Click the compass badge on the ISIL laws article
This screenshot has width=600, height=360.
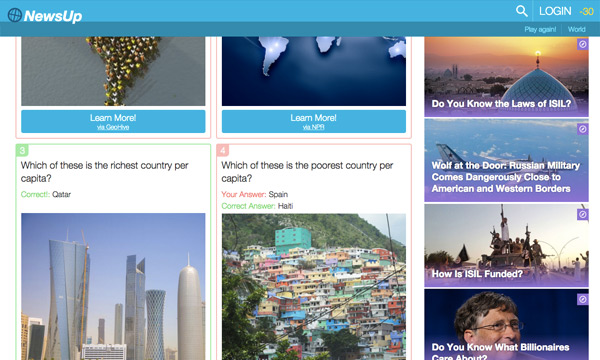(x=582, y=44)
